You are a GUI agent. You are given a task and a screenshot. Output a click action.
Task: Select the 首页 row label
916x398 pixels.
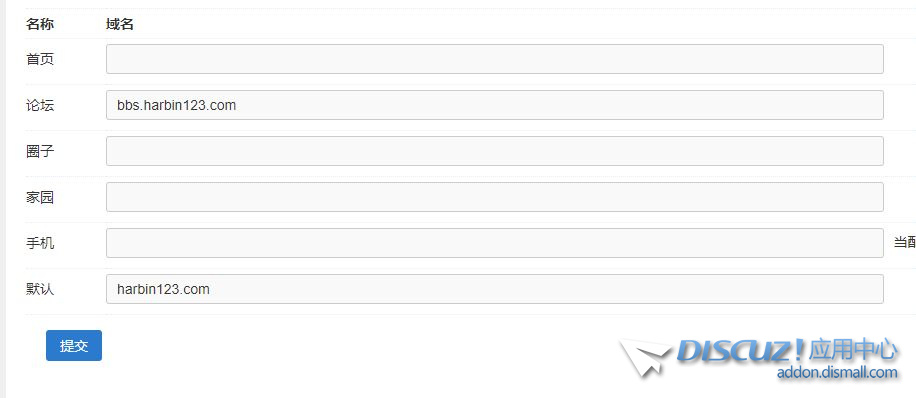coord(40,59)
